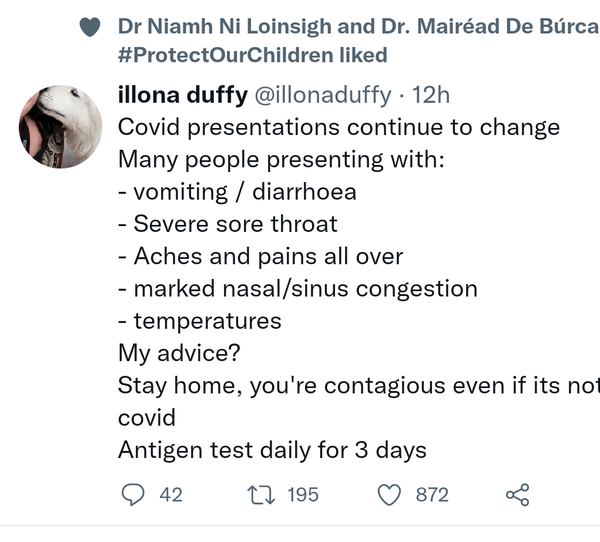
Task: Click the 12h tweet timestamp
Action: 432,95
